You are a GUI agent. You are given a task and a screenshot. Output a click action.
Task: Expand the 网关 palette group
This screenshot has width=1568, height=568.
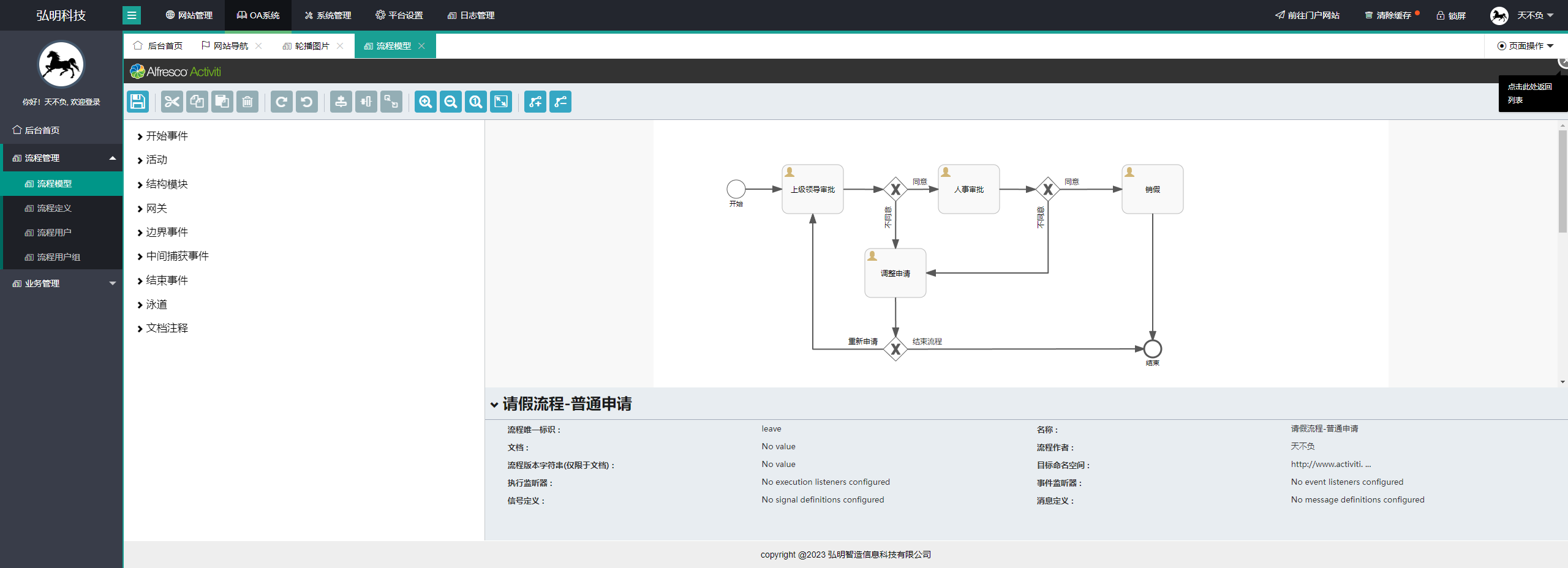pos(153,208)
